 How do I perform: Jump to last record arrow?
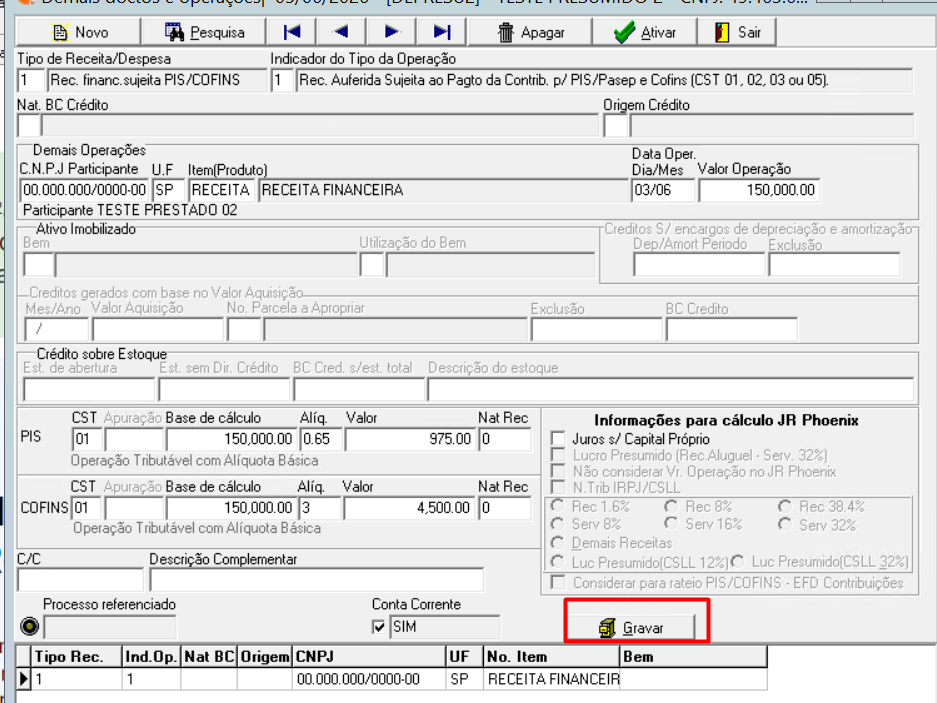point(442,32)
